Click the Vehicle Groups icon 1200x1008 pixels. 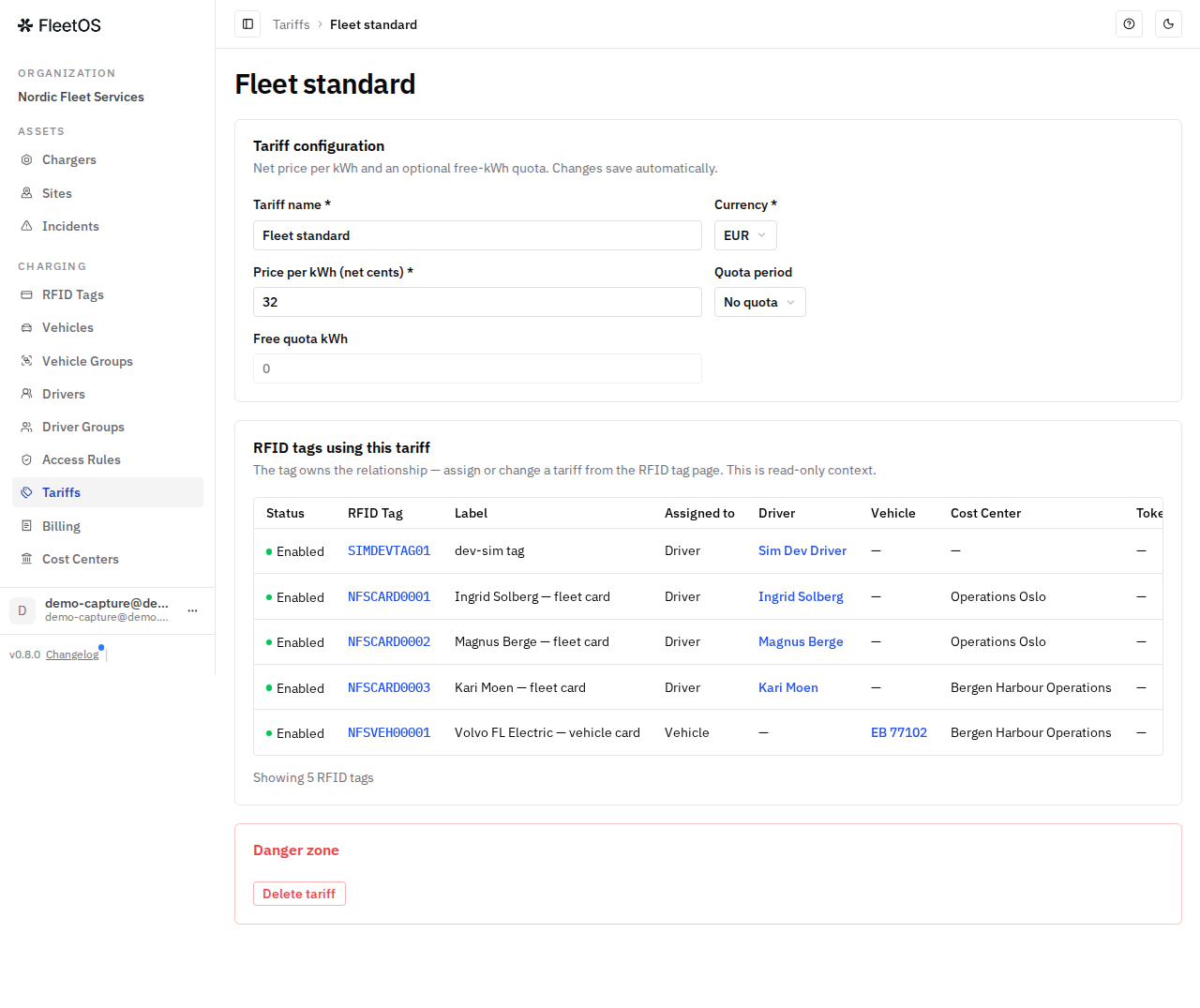click(27, 361)
